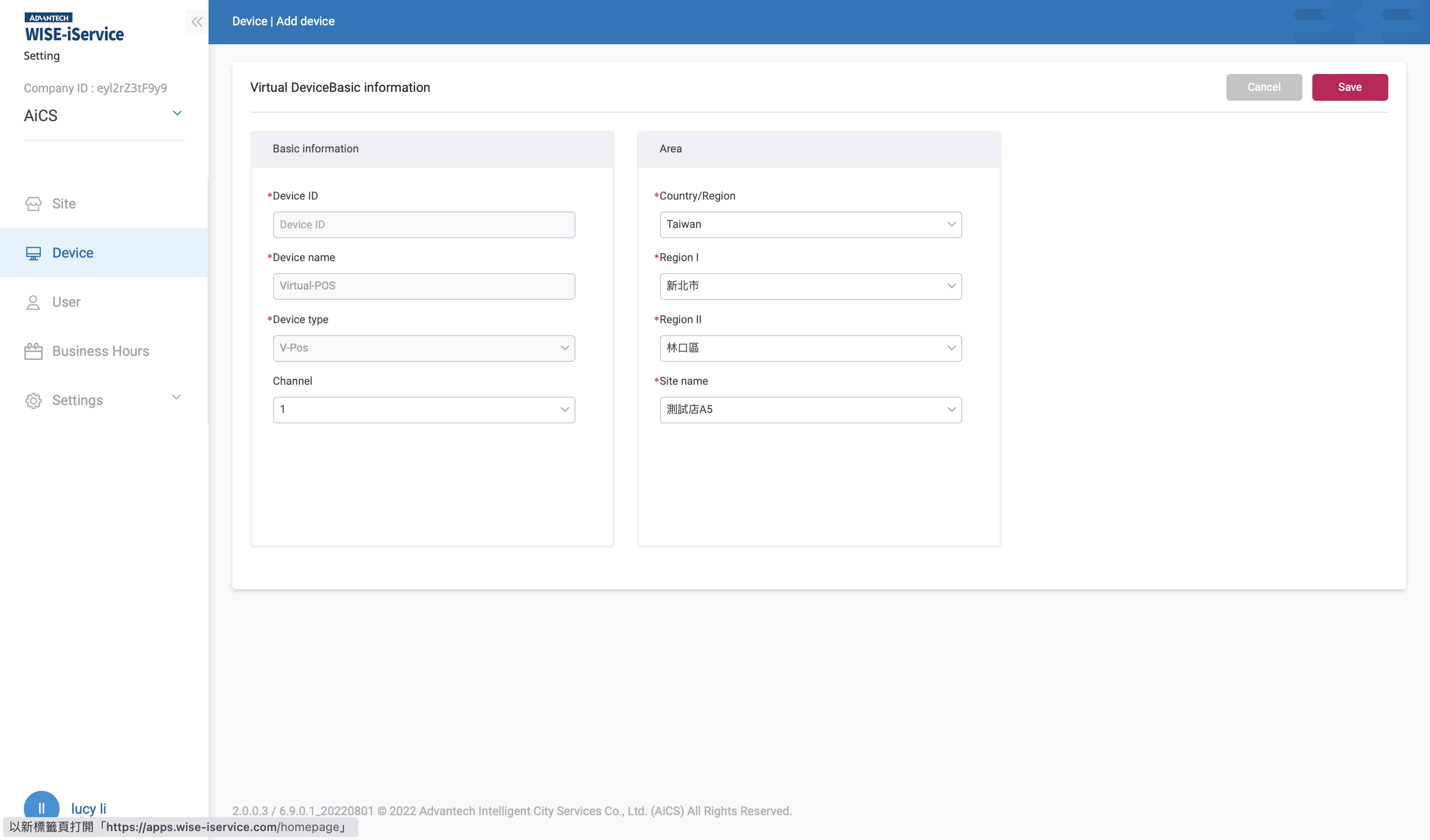Open the Device type dropdown showing V-Pos
Viewport: 1430px width, 840px height.
tap(424, 348)
